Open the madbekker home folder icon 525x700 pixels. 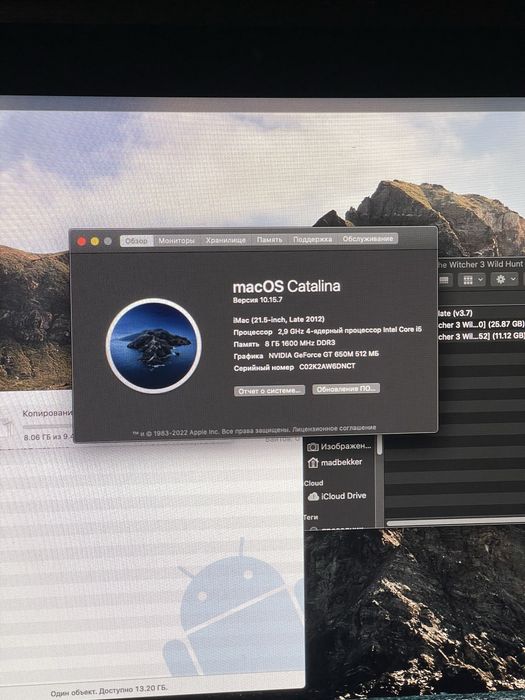click(313, 463)
